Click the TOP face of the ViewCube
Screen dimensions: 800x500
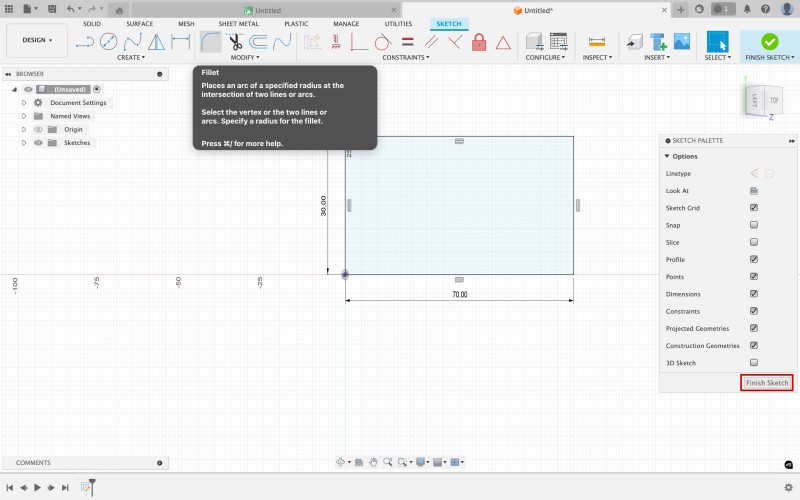tap(773, 101)
